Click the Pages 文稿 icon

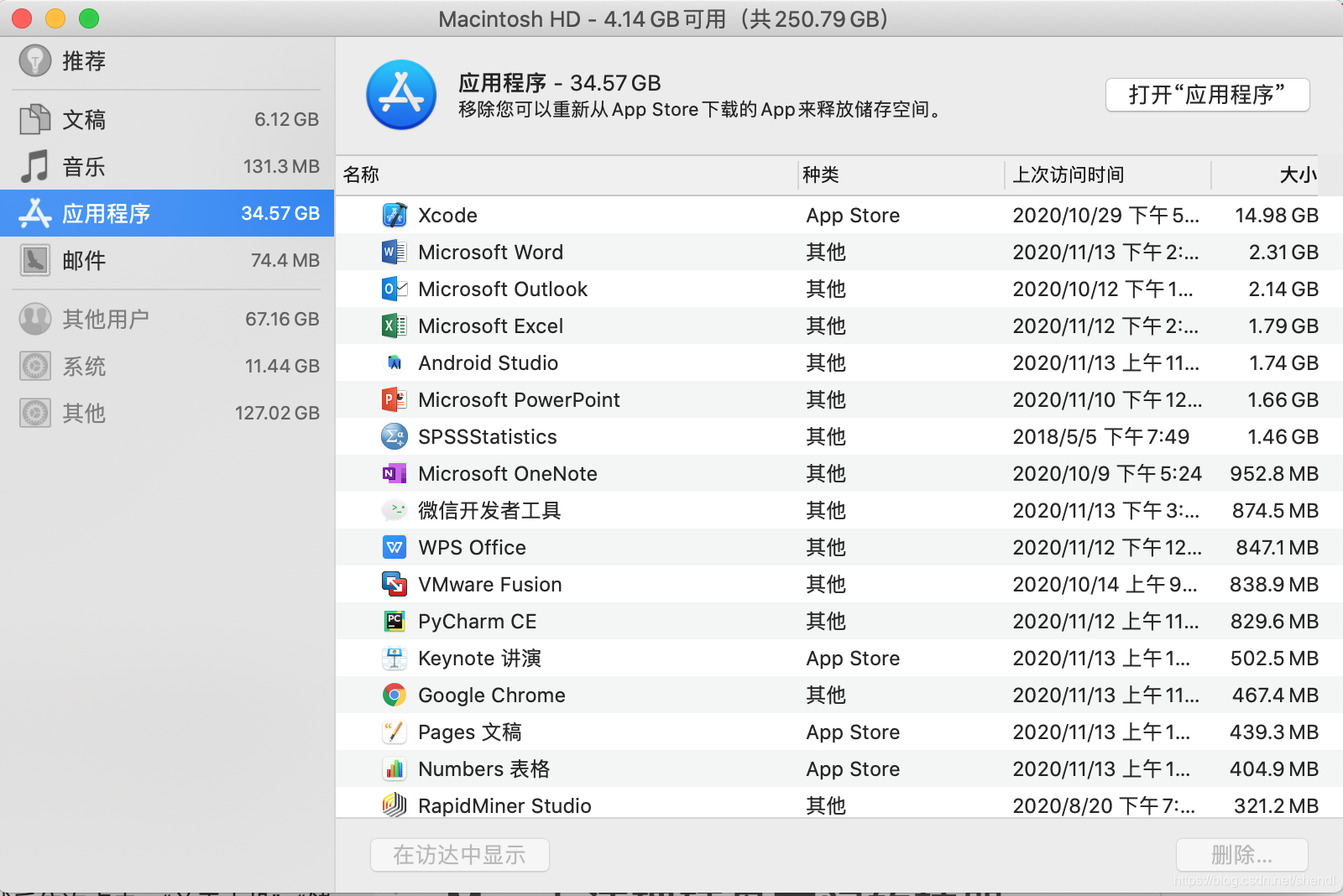(395, 732)
